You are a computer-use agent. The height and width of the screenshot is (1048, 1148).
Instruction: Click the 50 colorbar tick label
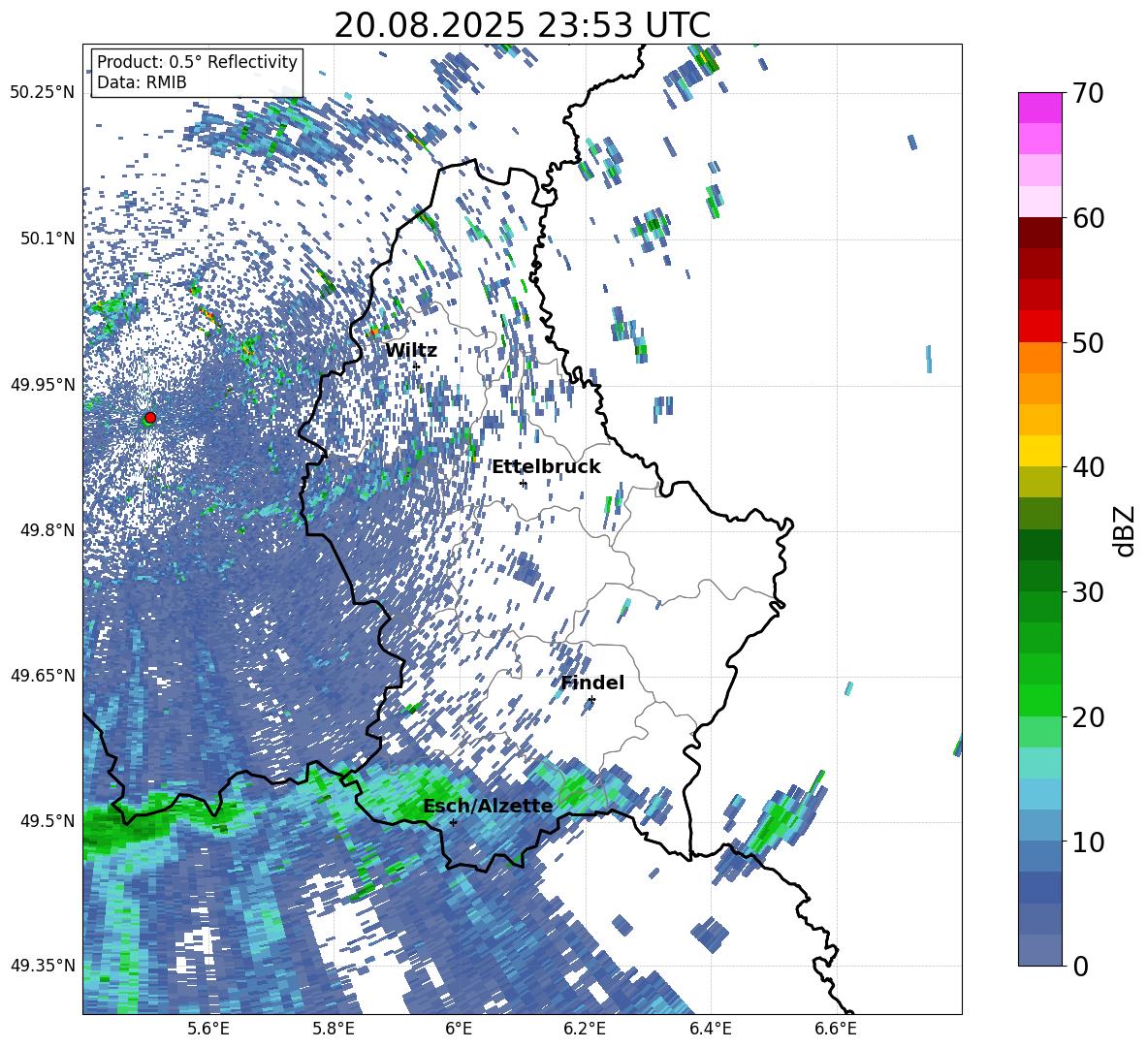(1089, 342)
